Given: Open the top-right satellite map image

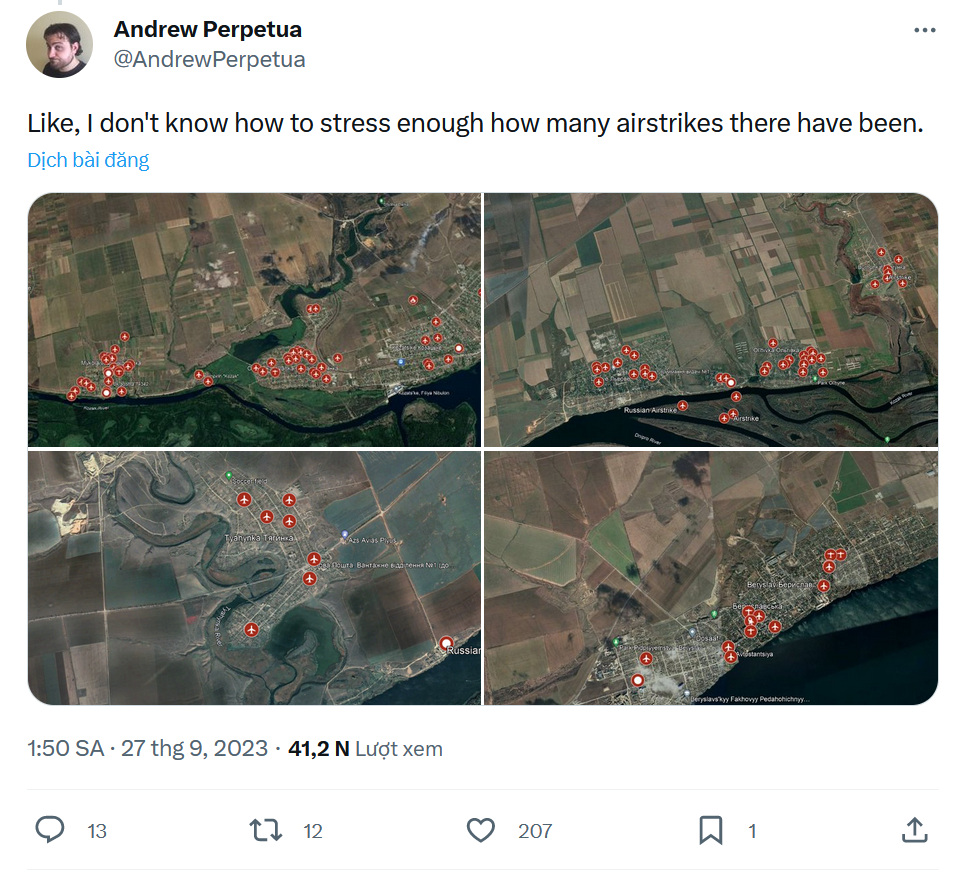Looking at the screenshot, I should coord(711,319).
